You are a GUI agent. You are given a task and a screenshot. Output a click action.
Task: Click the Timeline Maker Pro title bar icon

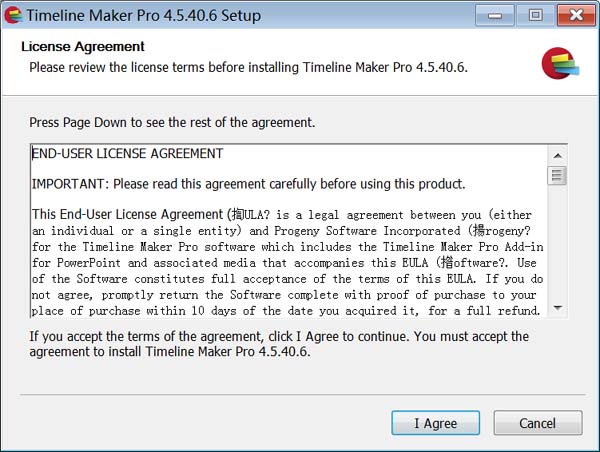click(13, 15)
